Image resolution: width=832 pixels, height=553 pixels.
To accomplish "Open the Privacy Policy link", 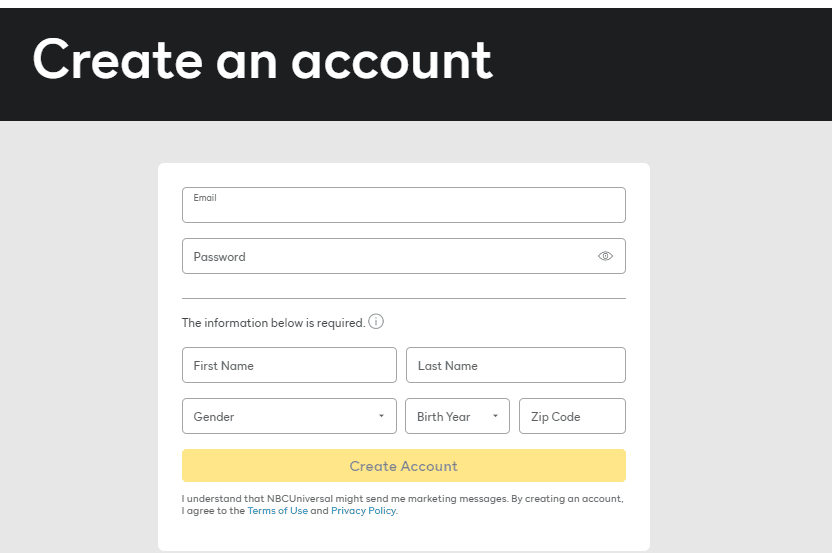I will [363, 511].
